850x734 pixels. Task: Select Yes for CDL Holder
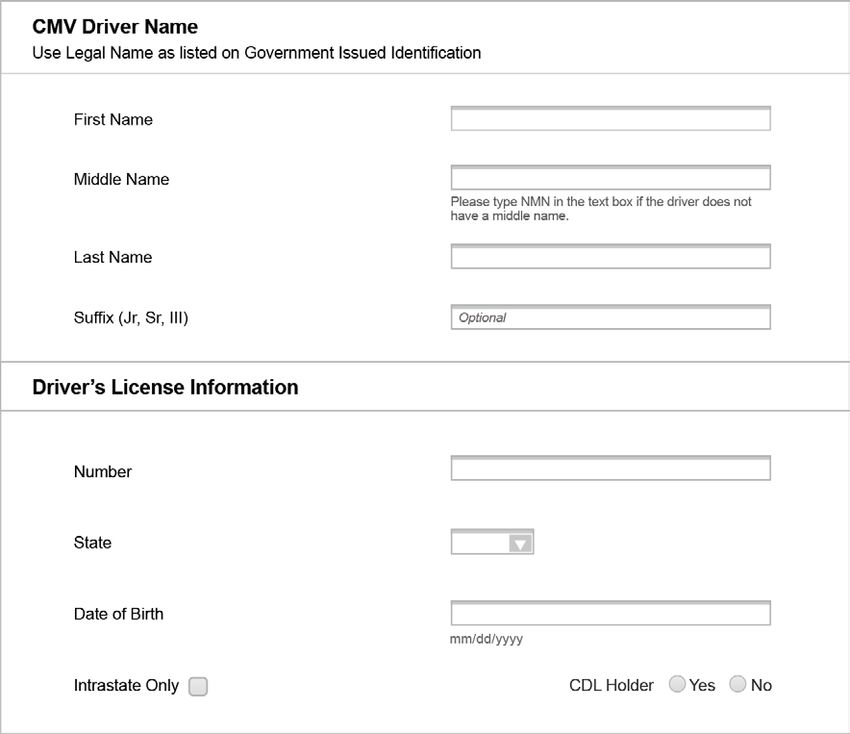point(677,684)
